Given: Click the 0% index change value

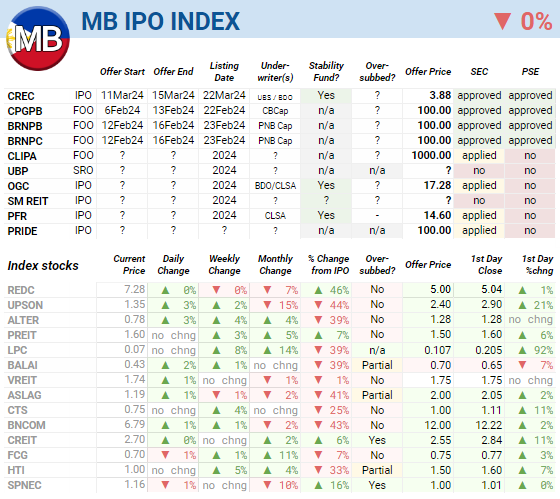Looking at the screenshot, I should tap(536, 21).
